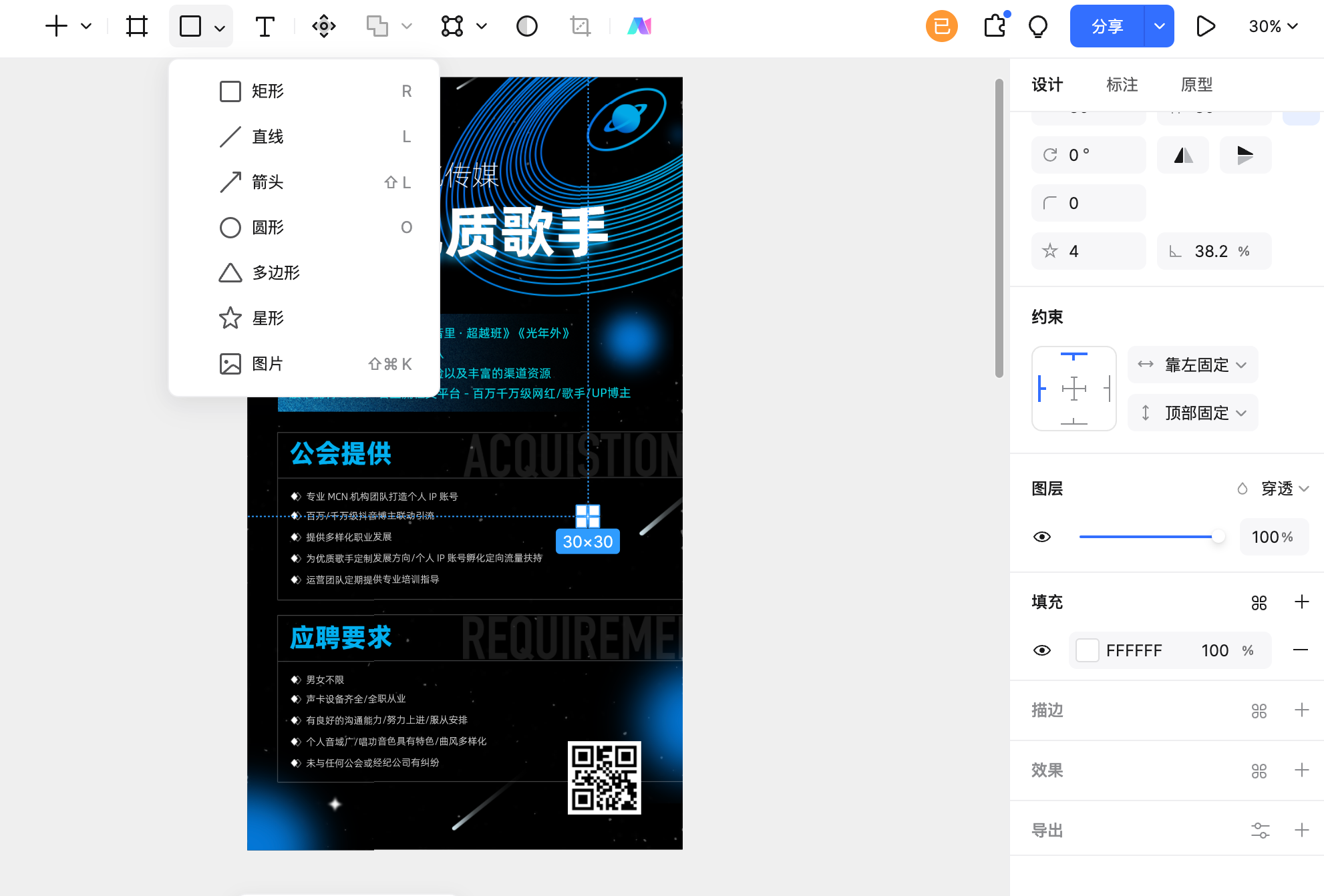The image size is (1324, 896).
Task: Click the fill hex FFFFFF value
Action: [x=1134, y=650]
